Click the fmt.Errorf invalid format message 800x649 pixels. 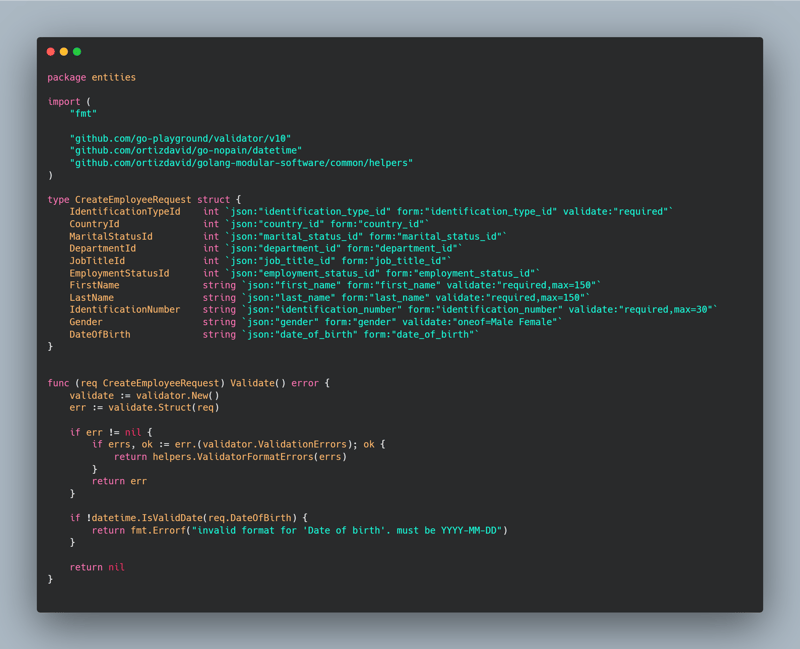(x=347, y=531)
